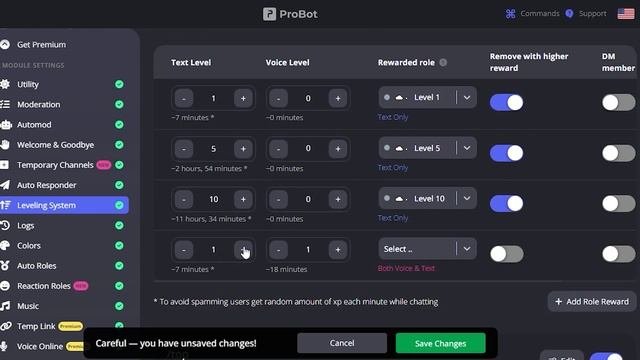
Task: Open the Select.. role dropdown
Action: click(427, 249)
